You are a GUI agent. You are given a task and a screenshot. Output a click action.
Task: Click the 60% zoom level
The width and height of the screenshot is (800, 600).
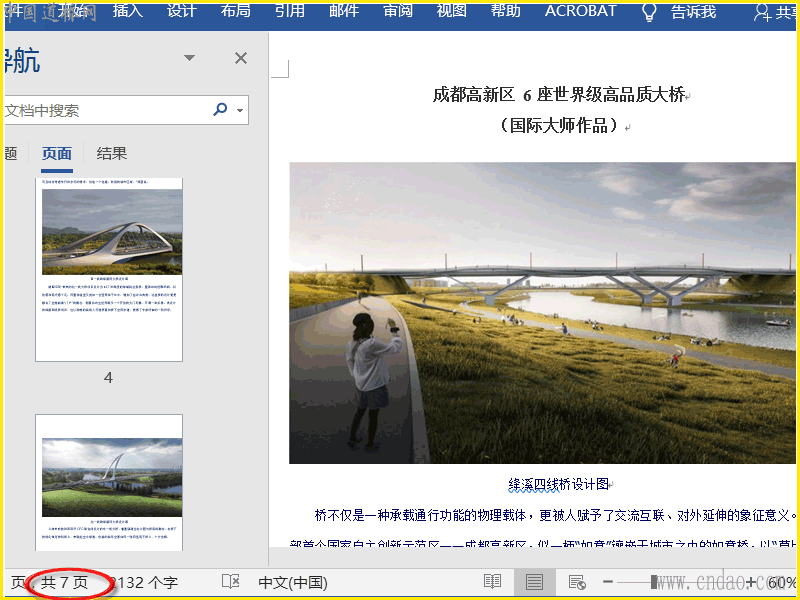coord(782,583)
